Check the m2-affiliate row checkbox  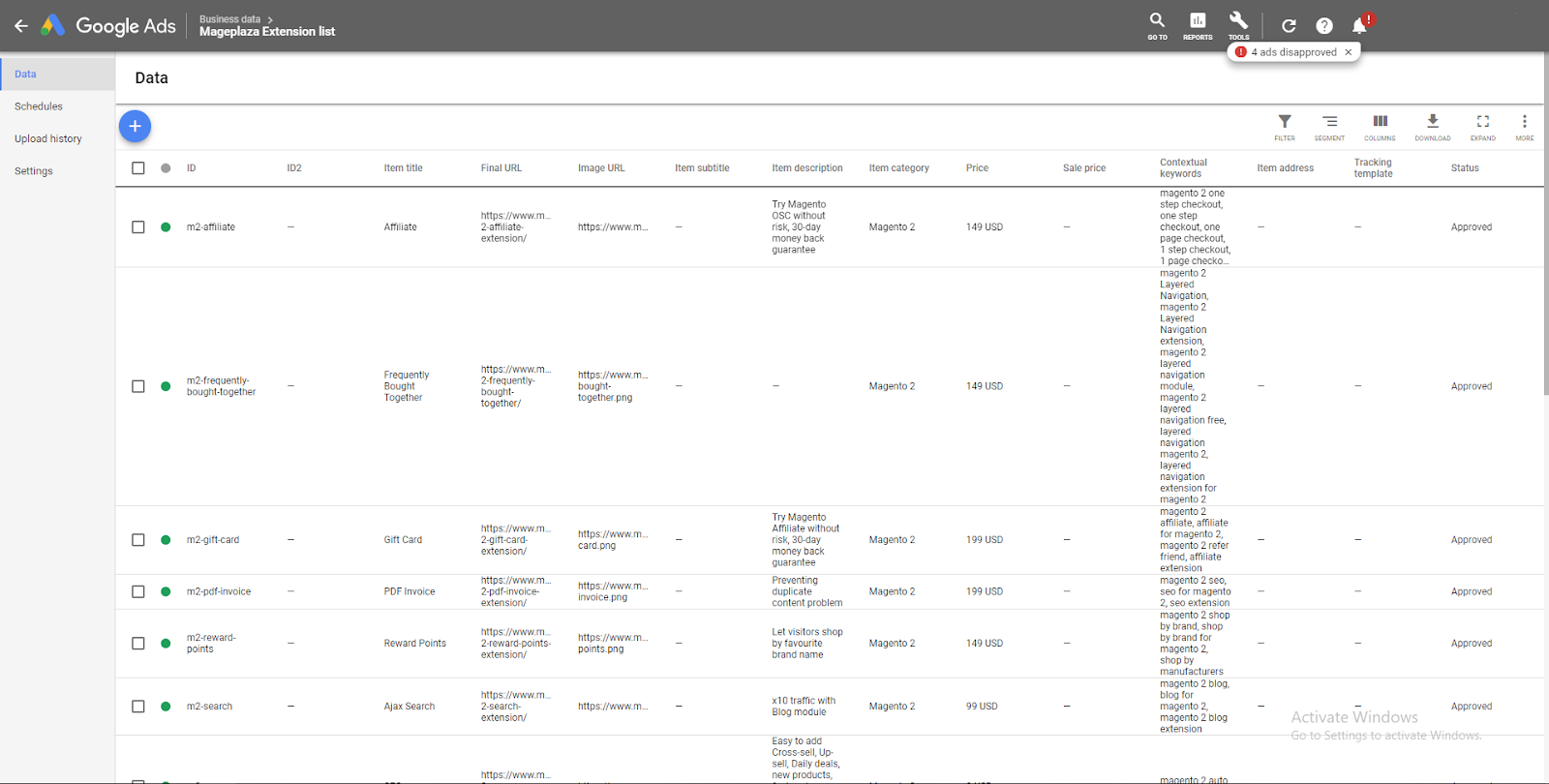pyautogui.click(x=138, y=227)
